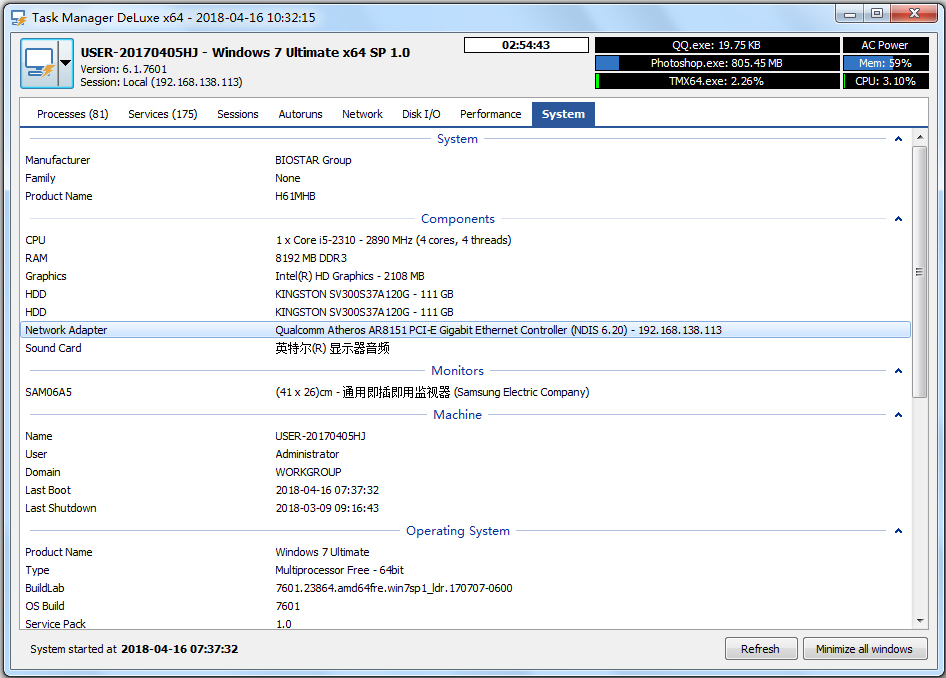This screenshot has width=946, height=678.
Task: Collapse the System section
Action: pos(898,139)
